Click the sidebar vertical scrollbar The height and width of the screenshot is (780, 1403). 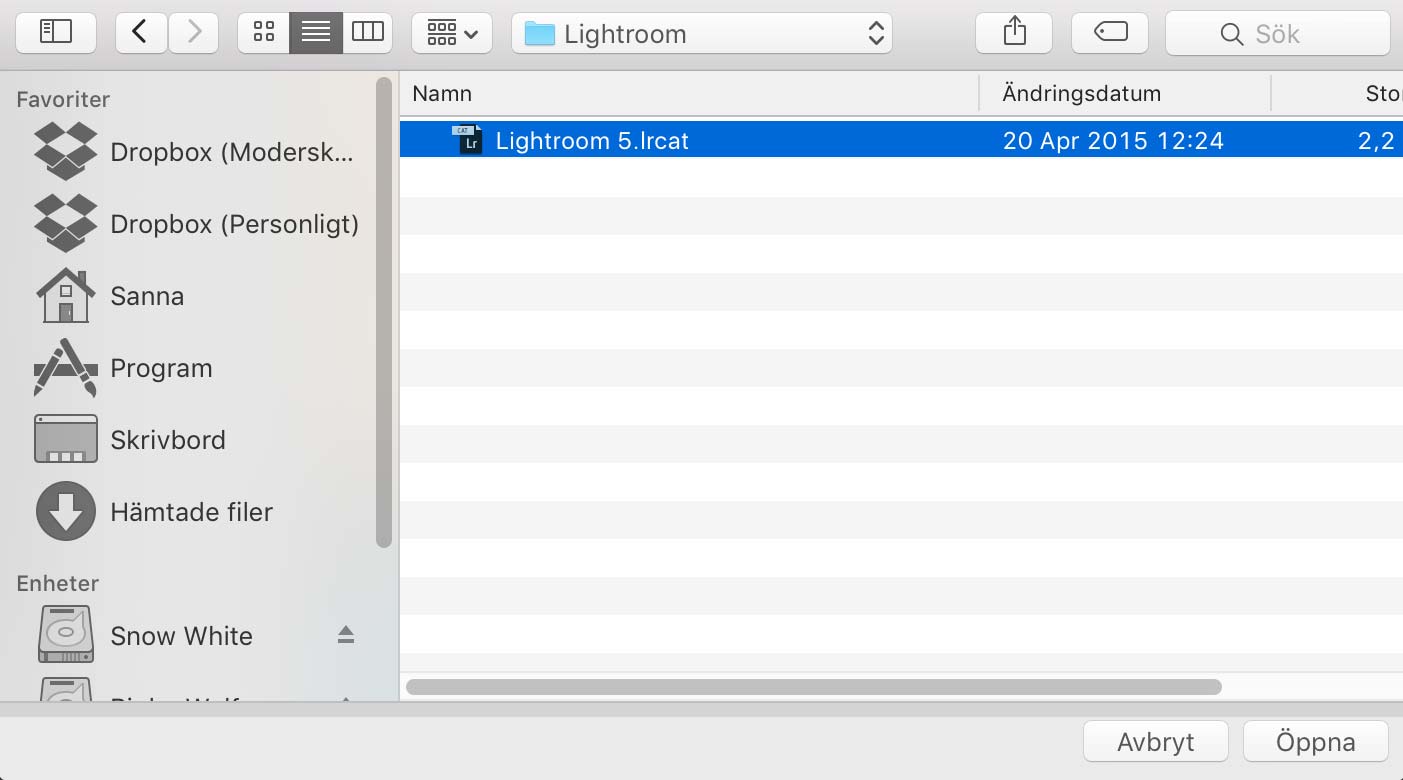click(384, 312)
